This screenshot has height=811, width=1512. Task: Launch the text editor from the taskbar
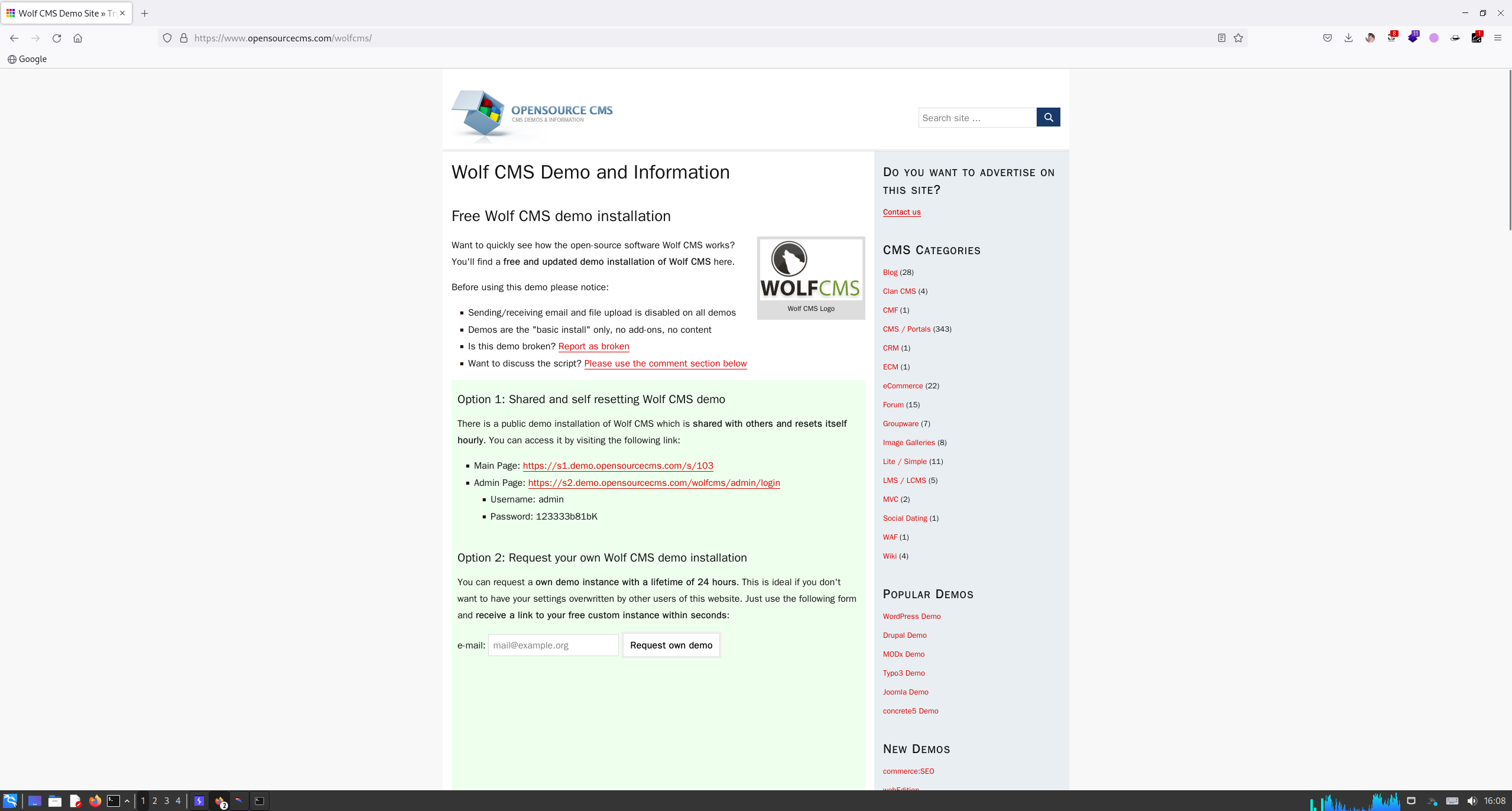pyautogui.click(x=75, y=801)
